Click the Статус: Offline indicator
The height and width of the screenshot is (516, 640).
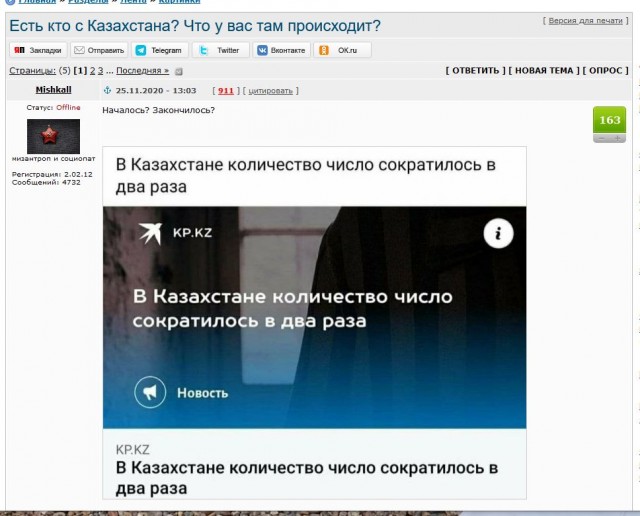[x=53, y=107]
